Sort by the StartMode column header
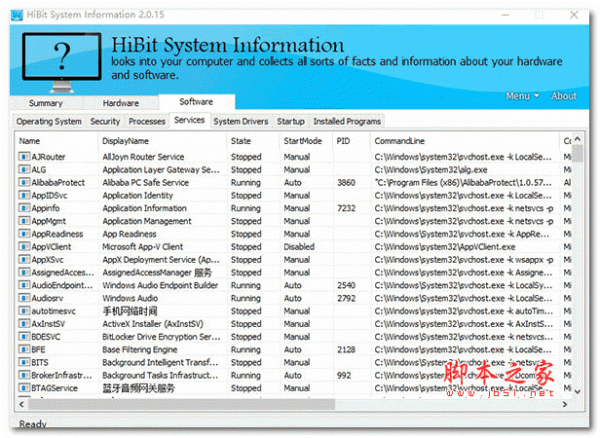 [x=302, y=141]
